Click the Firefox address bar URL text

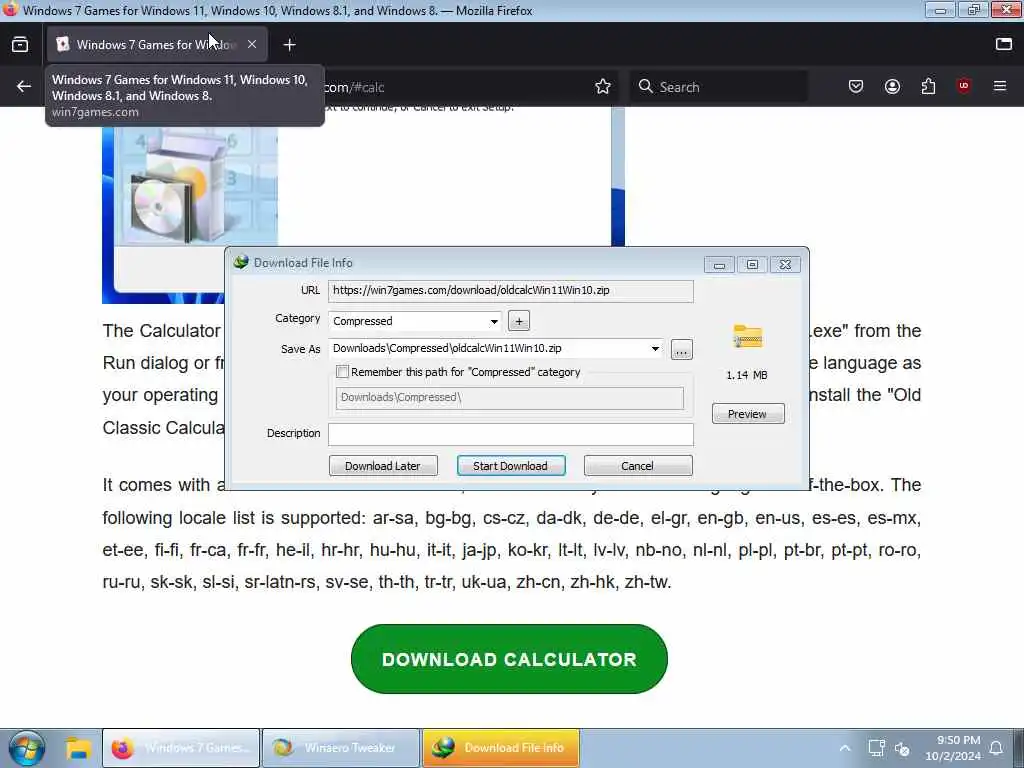point(355,87)
